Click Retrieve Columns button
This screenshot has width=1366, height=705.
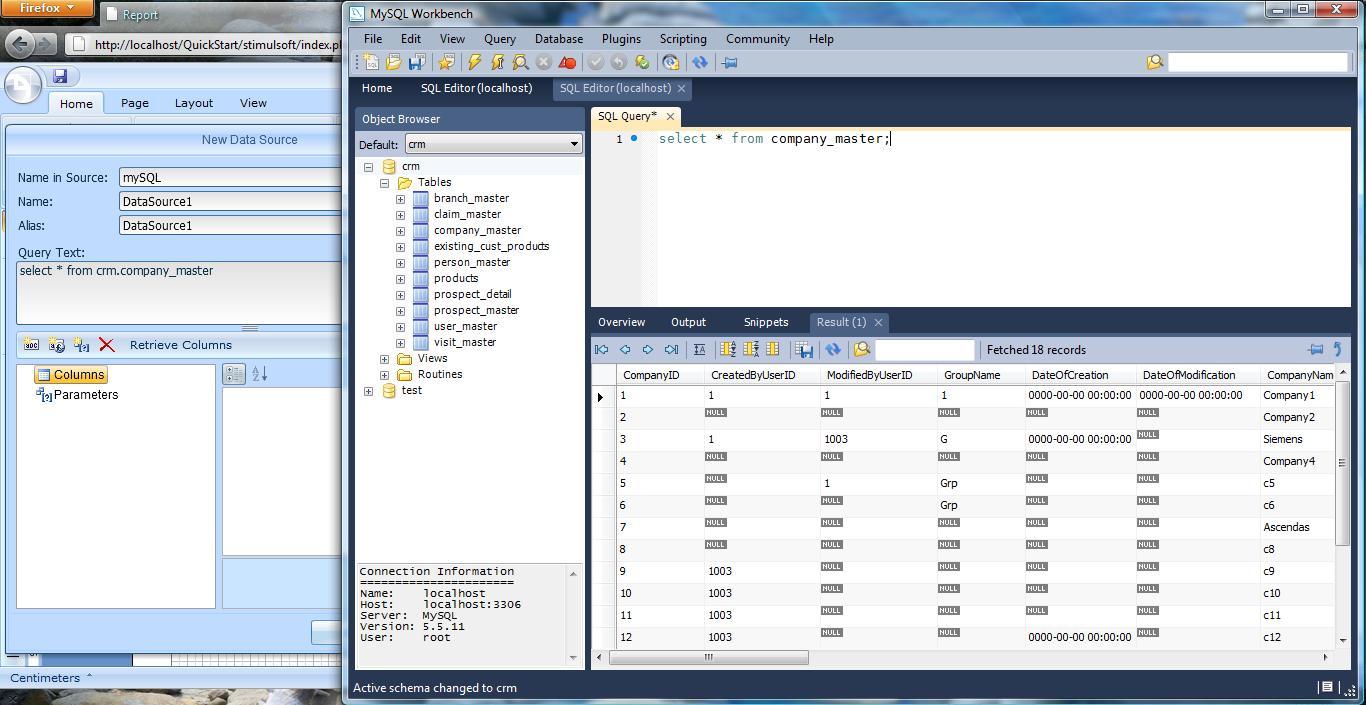coord(181,345)
